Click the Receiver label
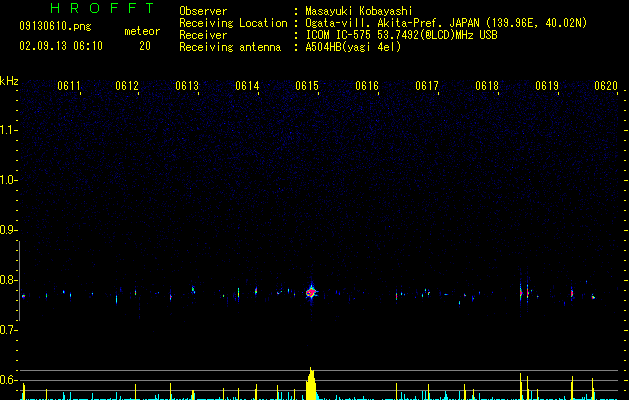 point(203,35)
